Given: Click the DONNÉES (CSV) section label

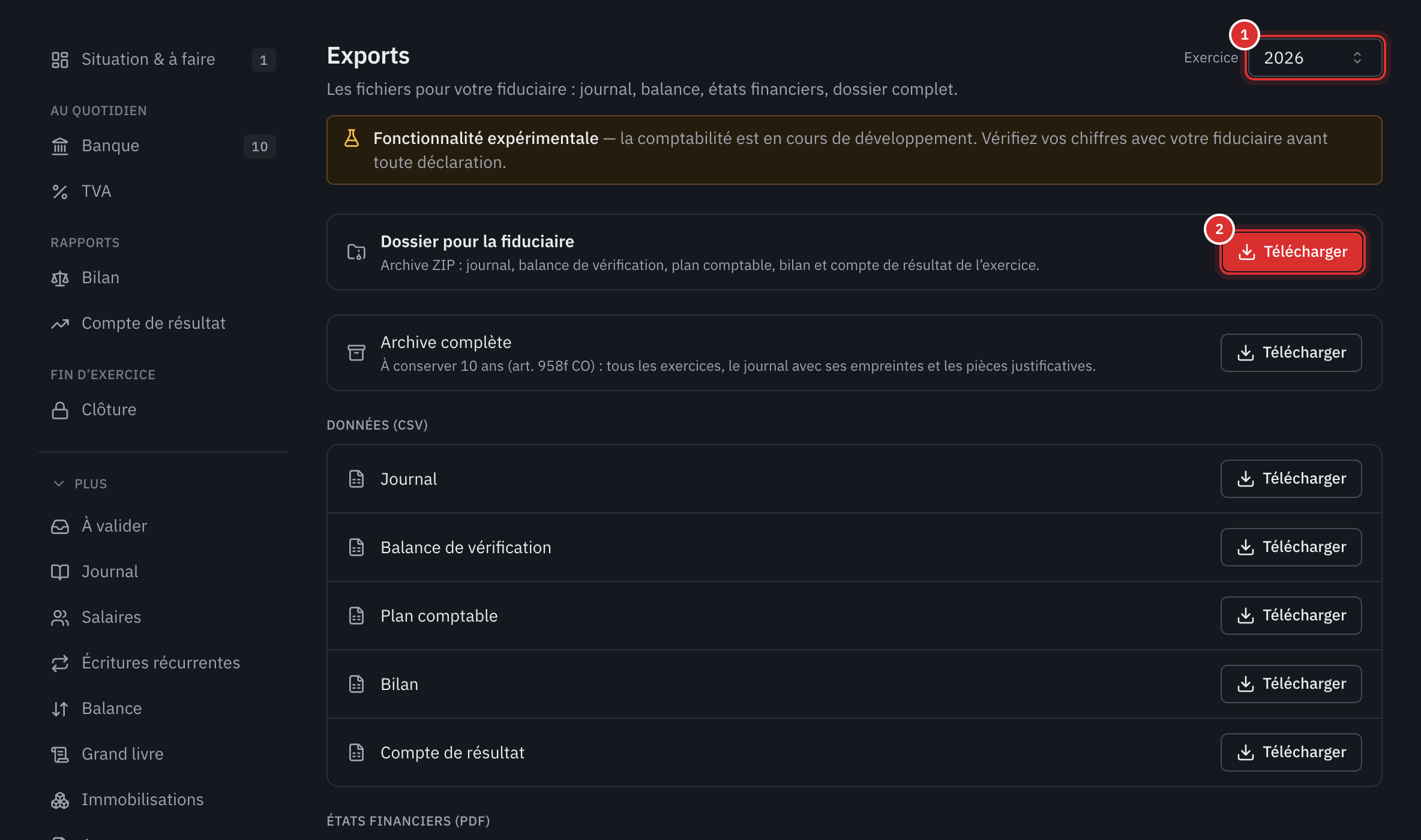Looking at the screenshot, I should (x=377, y=425).
